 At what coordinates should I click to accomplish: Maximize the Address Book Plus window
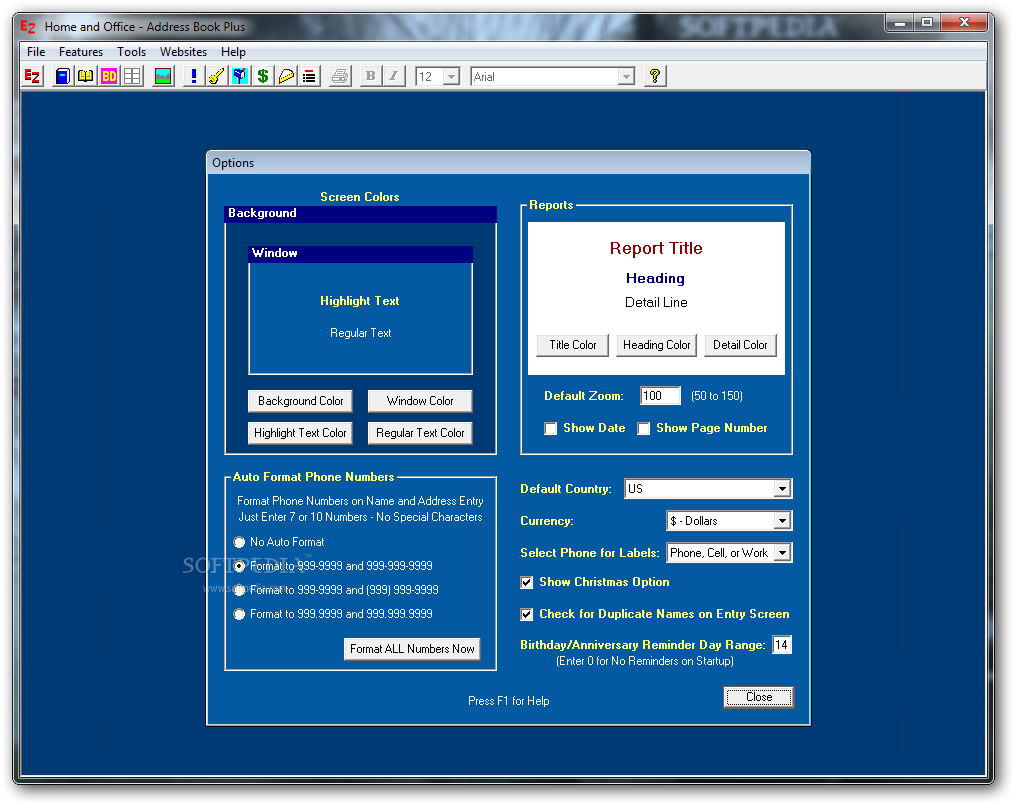coord(927,23)
